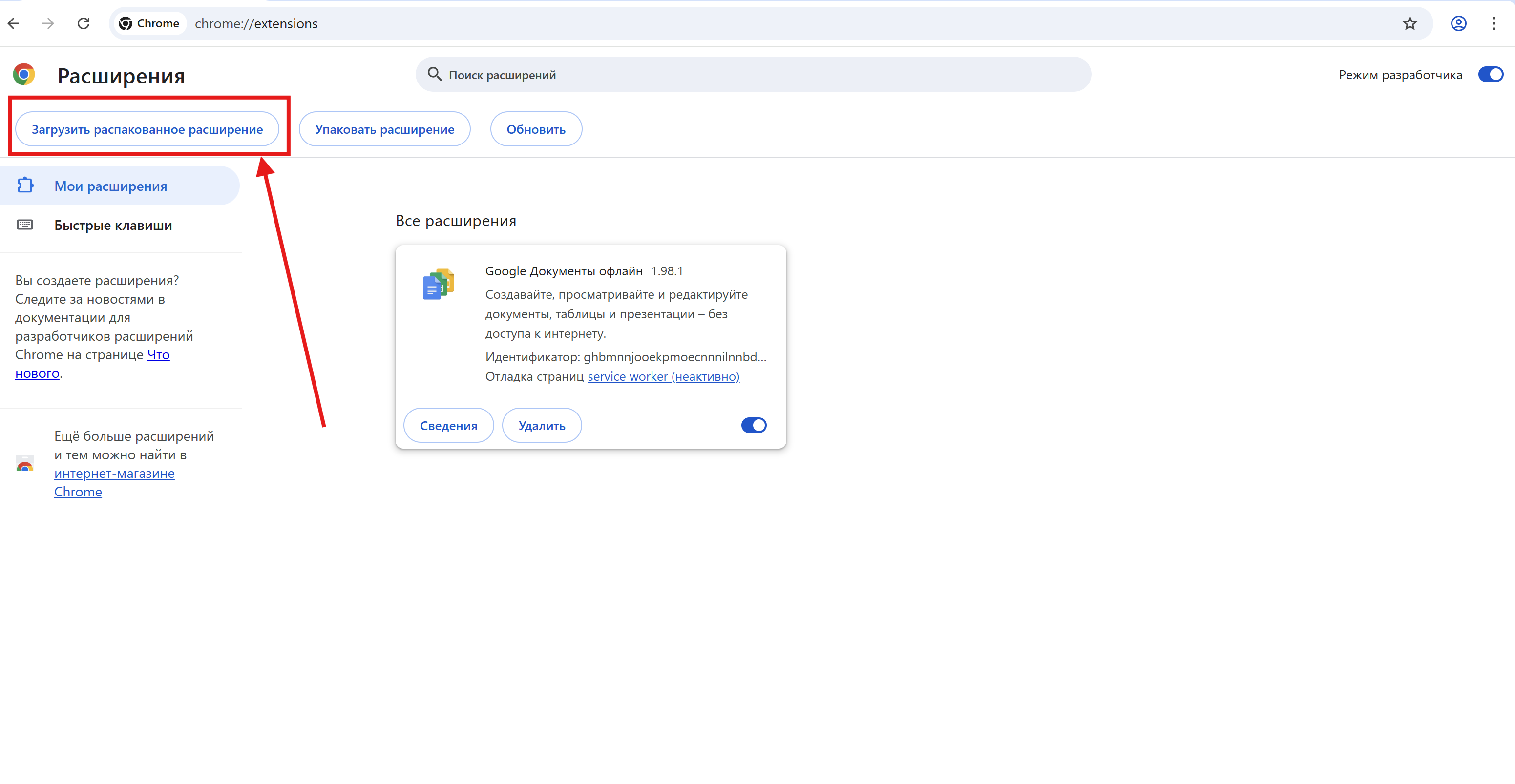Click the Chrome Web Store icon in sidebar

tap(24, 464)
